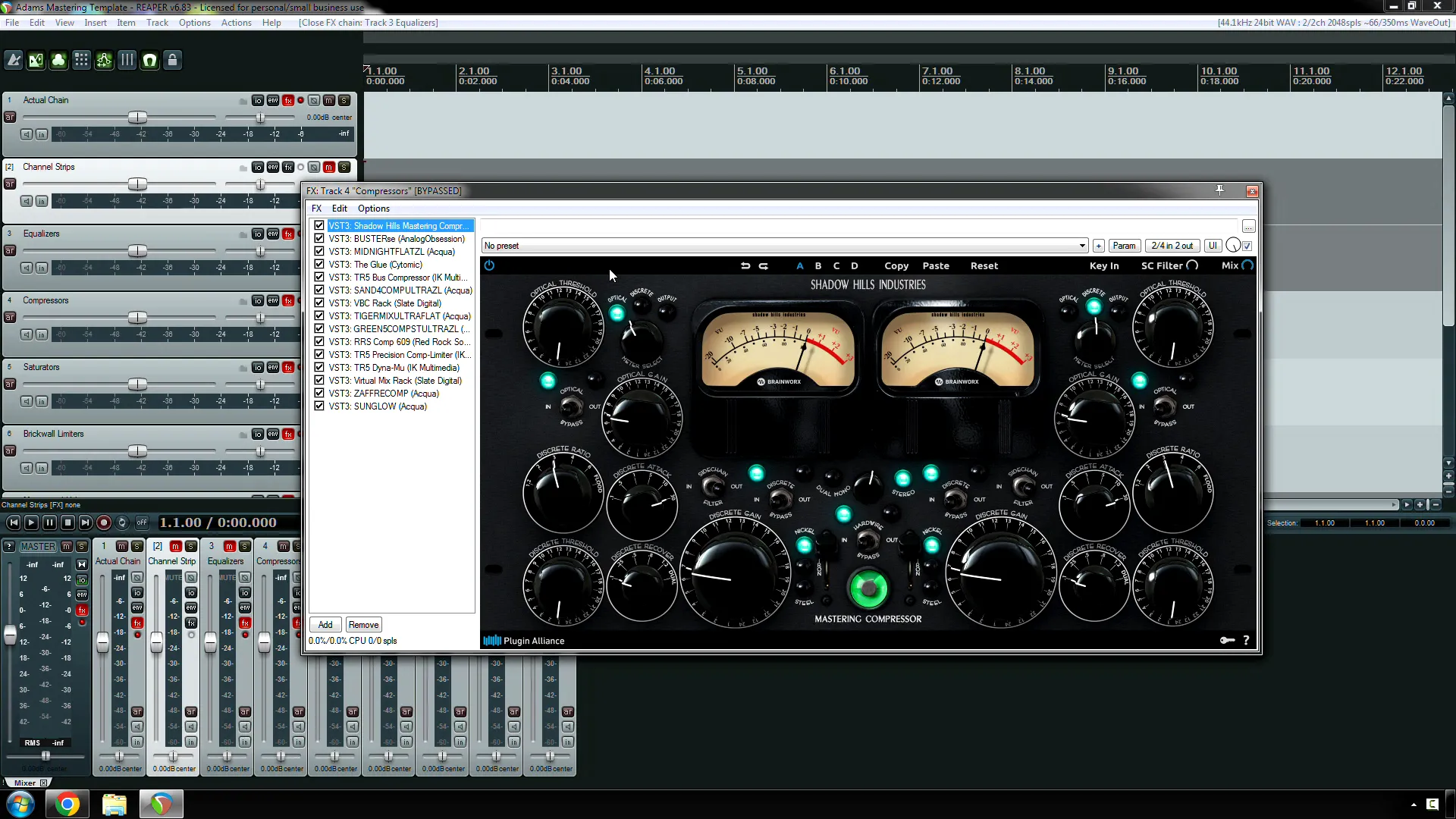The image size is (1456, 819).
Task: Toggle auto-crossfade toolbar button
Action: pos(36,60)
